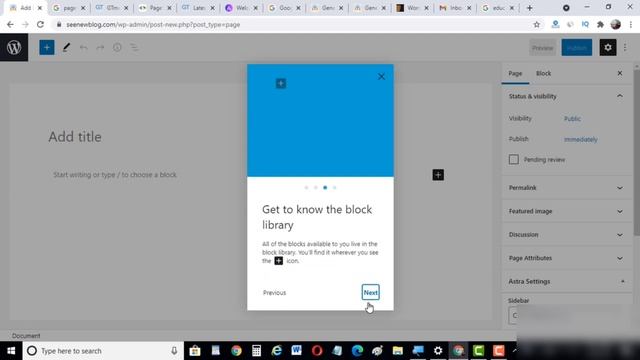Screen dimensions: 640x360
Task: Launch Opera browser from taskbar
Action: coord(317,351)
